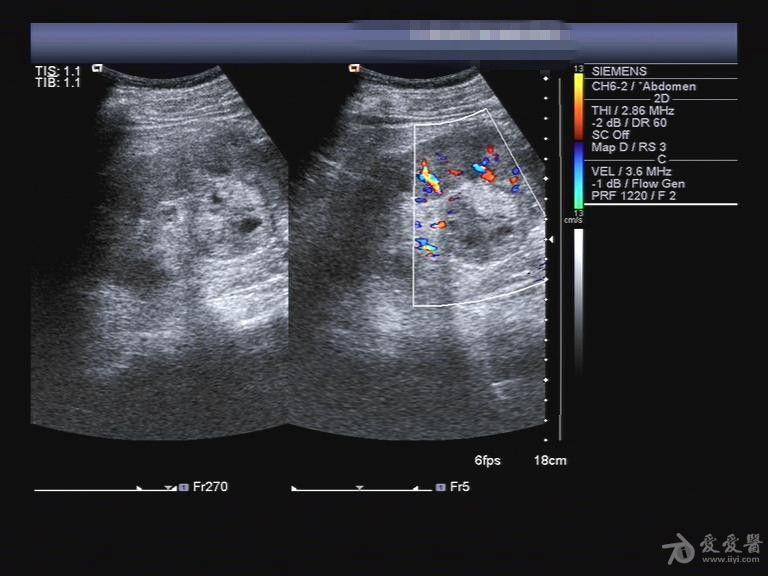Click the 'VEL / 3.6 MHz' text
The width and height of the screenshot is (768, 576).
pos(631,171)
